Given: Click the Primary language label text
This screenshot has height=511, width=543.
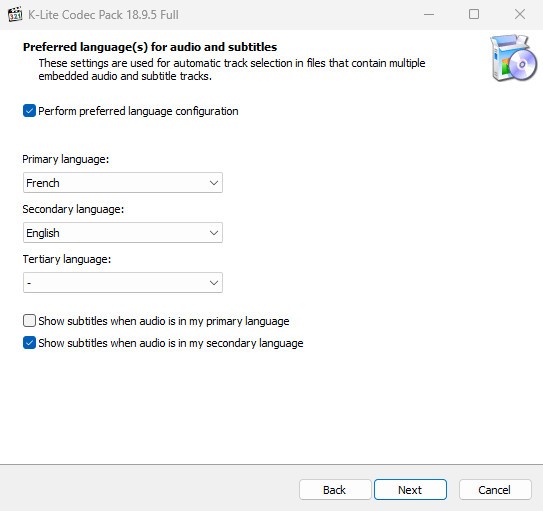Looking at the screenshot, I should [x=66, y=159].
